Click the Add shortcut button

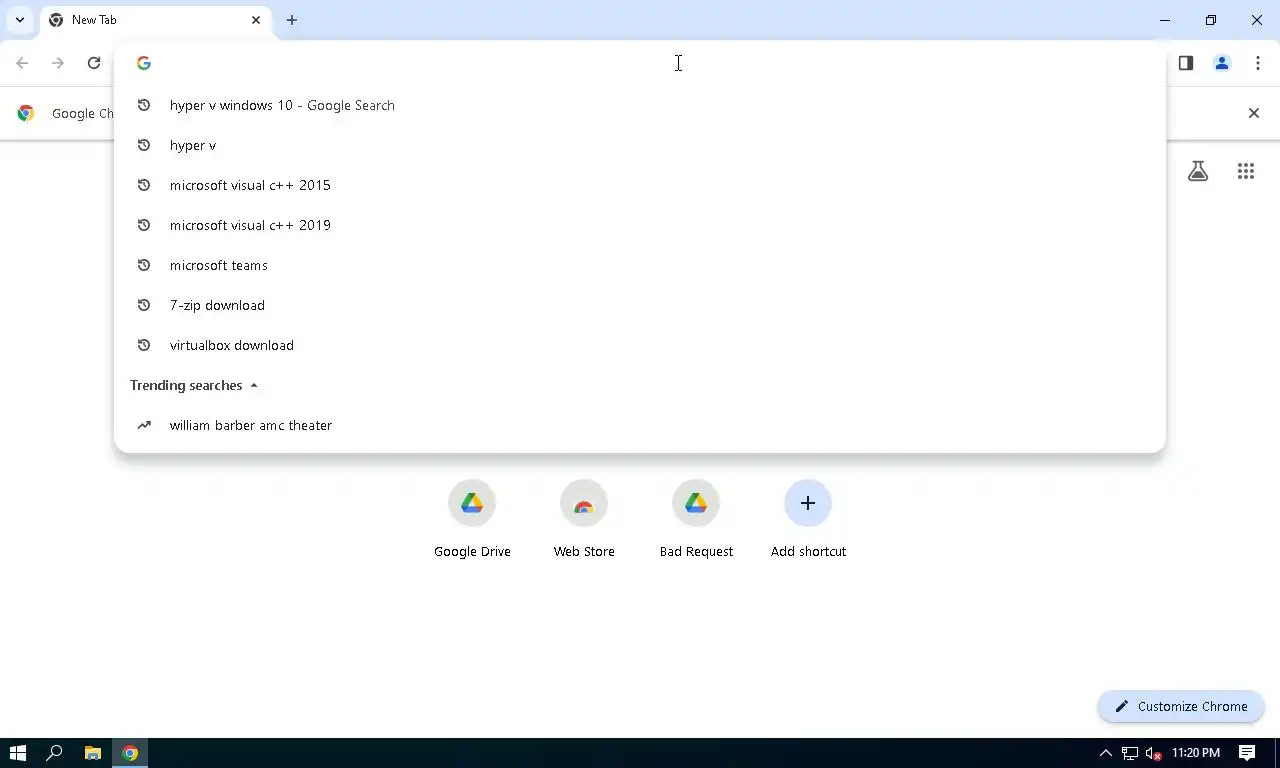tap(808, 520)
